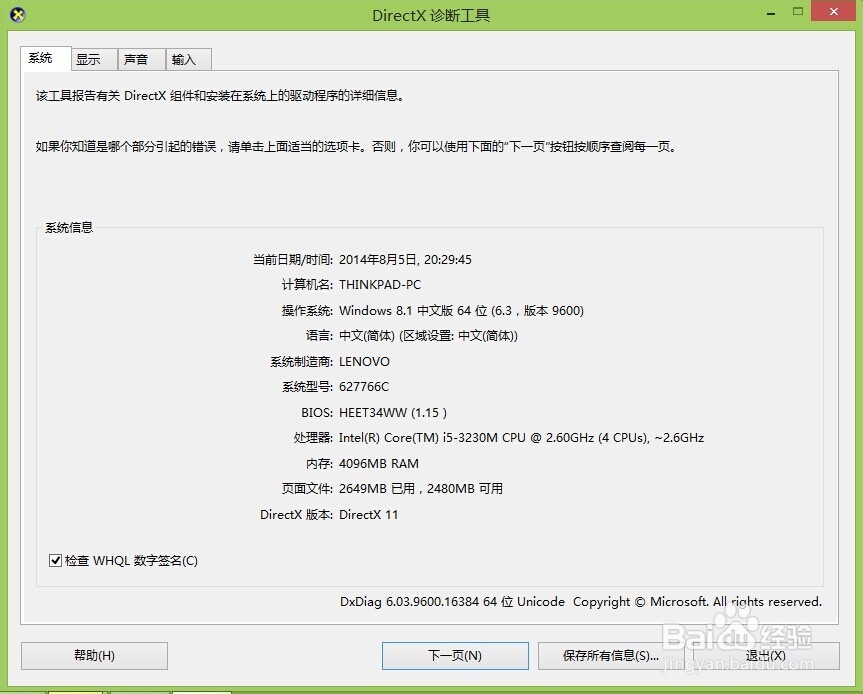Maximize the DirectX diagnostic window

tap(798, 12)
